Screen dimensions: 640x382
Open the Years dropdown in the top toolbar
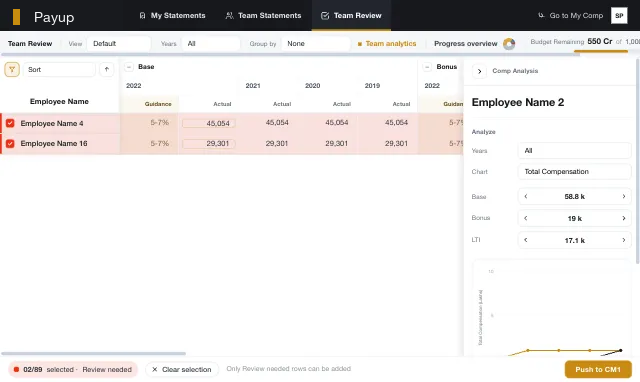pos(211,44)
